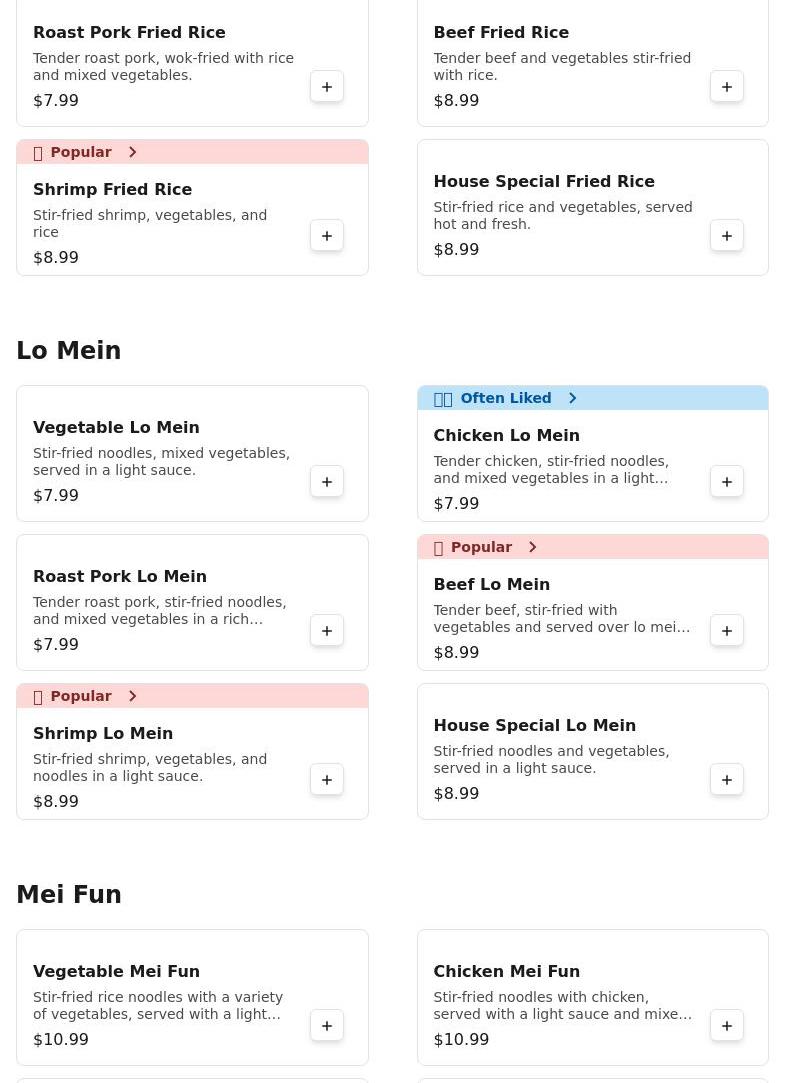
Task: Add Beef Lo Mein to order
Action: (x=727, y=631)
